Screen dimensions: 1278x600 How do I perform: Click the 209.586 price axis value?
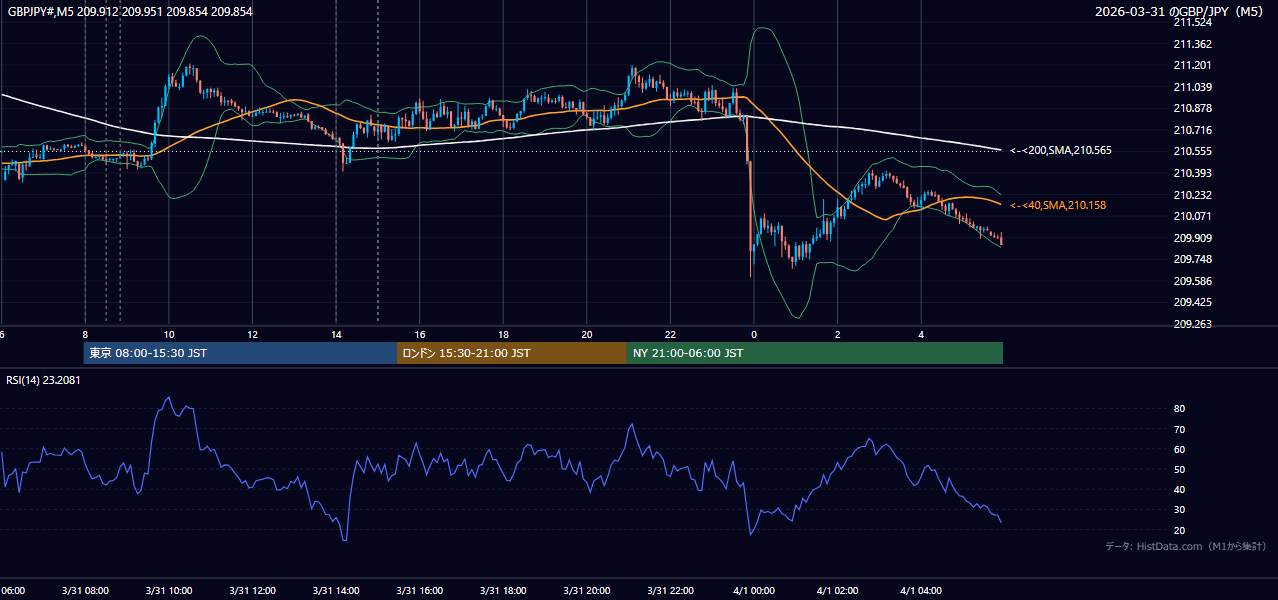(x=1192, y=281)
